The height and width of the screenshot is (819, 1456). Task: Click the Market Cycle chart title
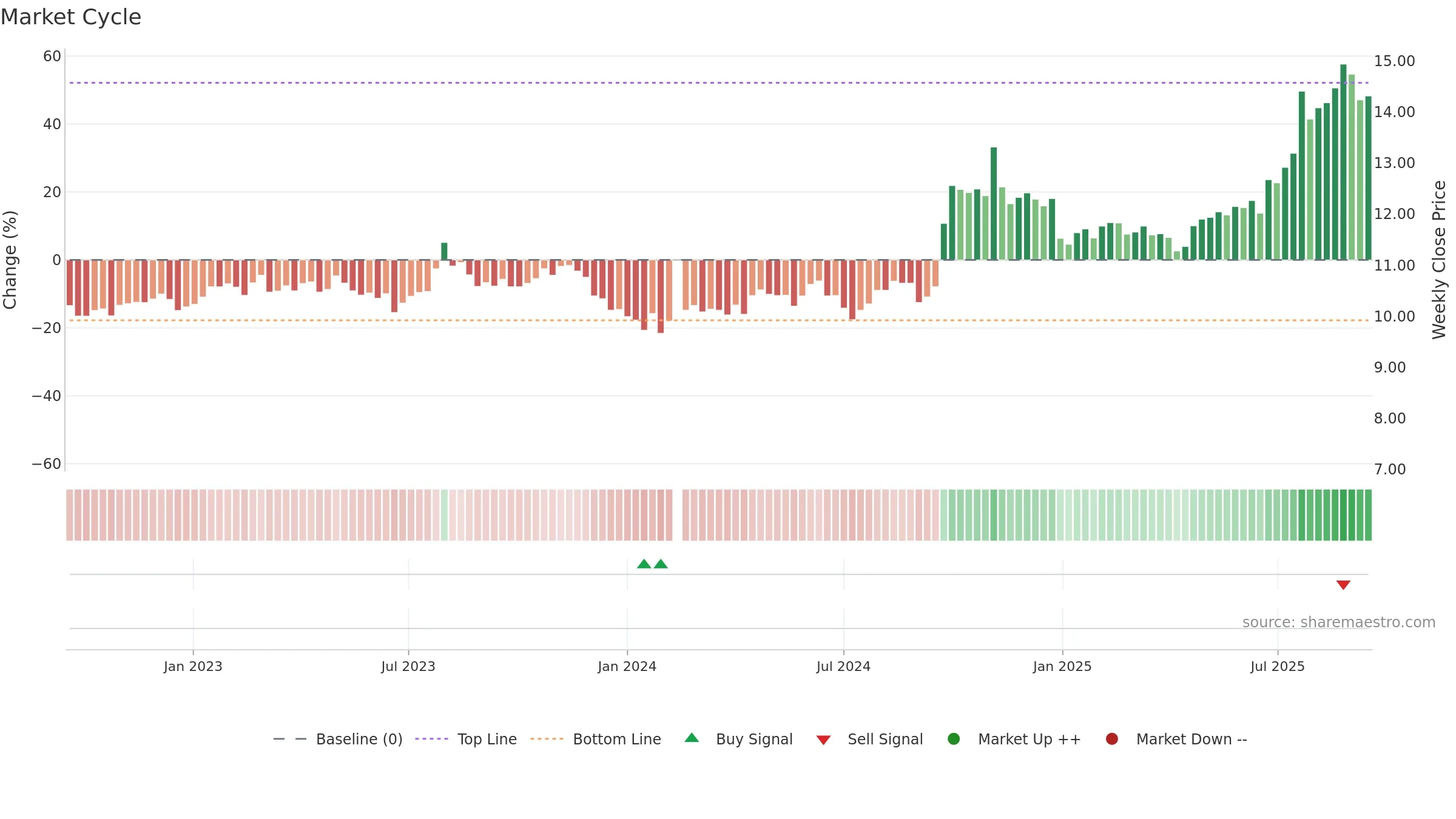click(71, 17)
